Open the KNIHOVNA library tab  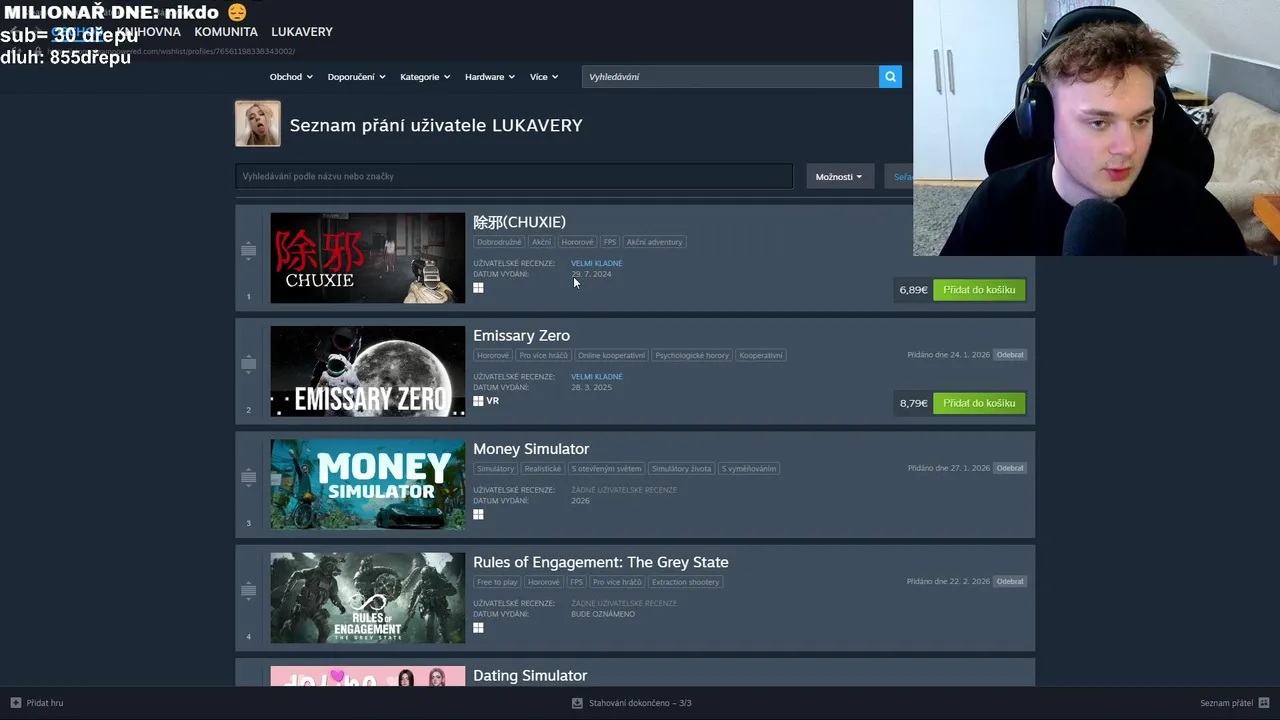[x=148, y=32]
